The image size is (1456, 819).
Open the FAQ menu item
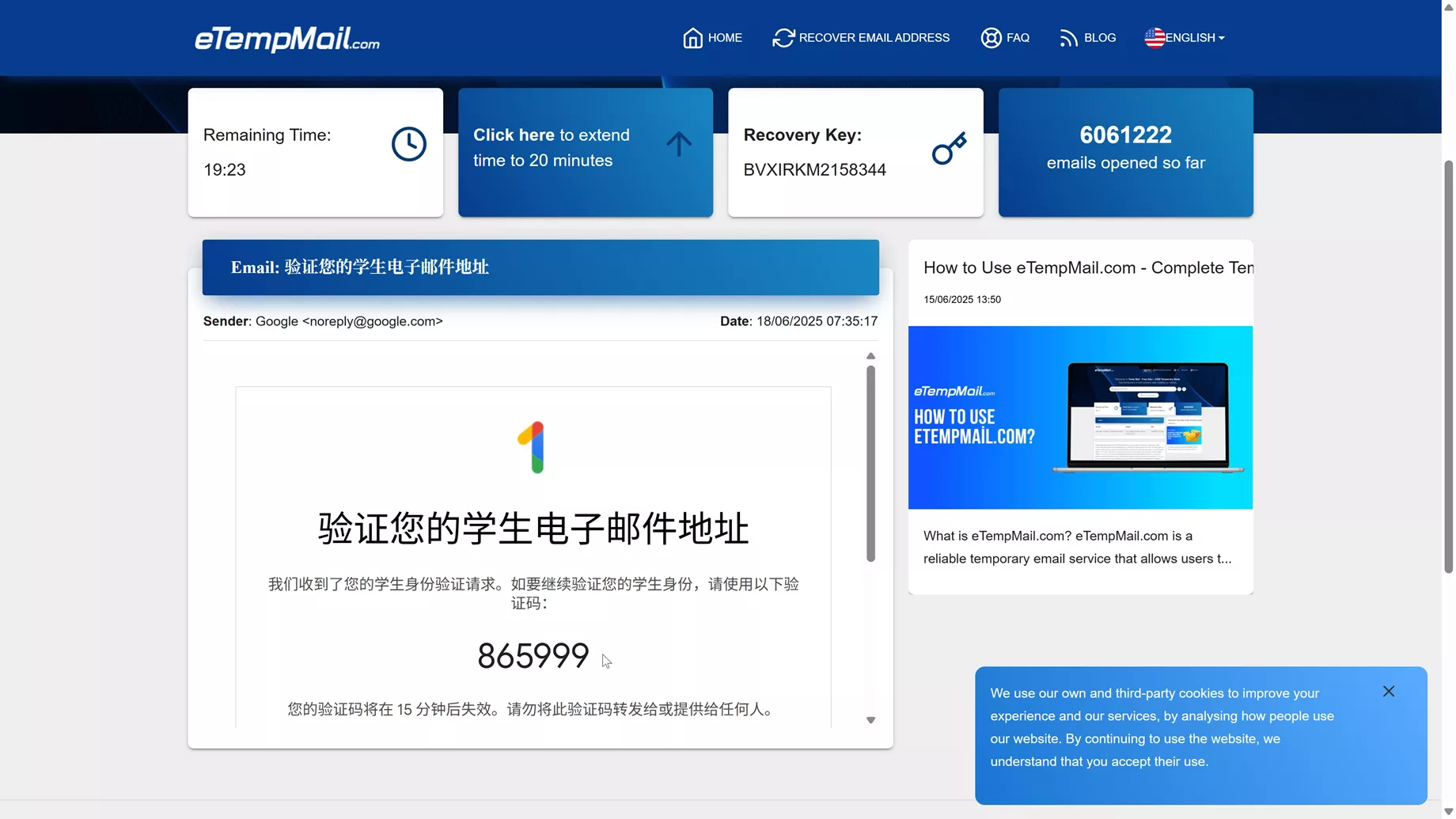tap(1018, 38)
